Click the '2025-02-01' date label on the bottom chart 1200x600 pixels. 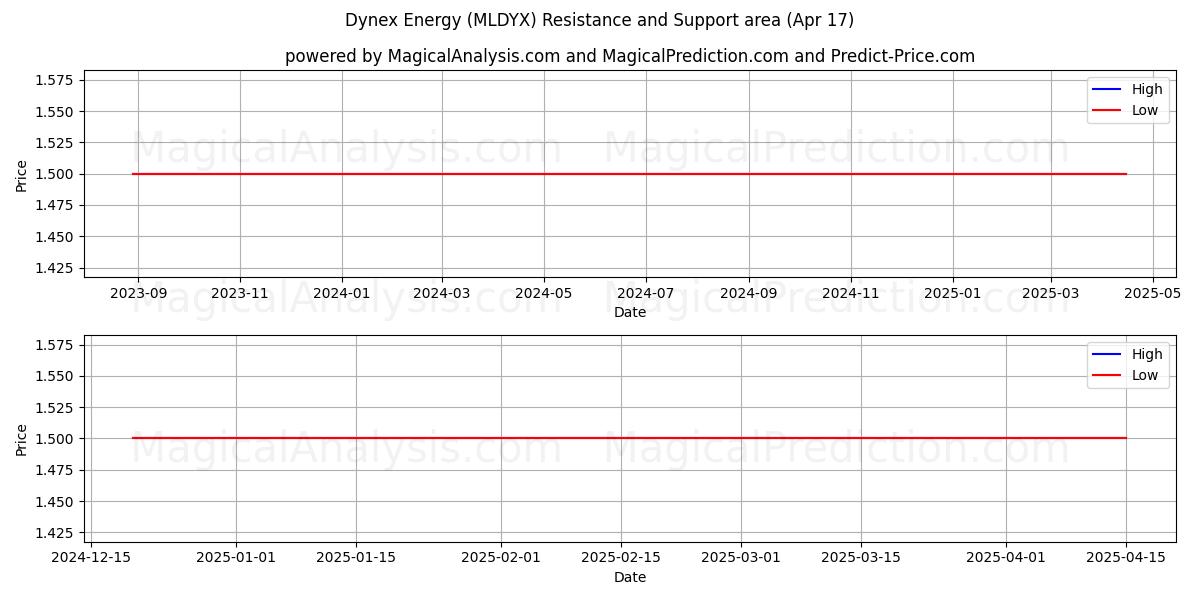click(501, 558)
